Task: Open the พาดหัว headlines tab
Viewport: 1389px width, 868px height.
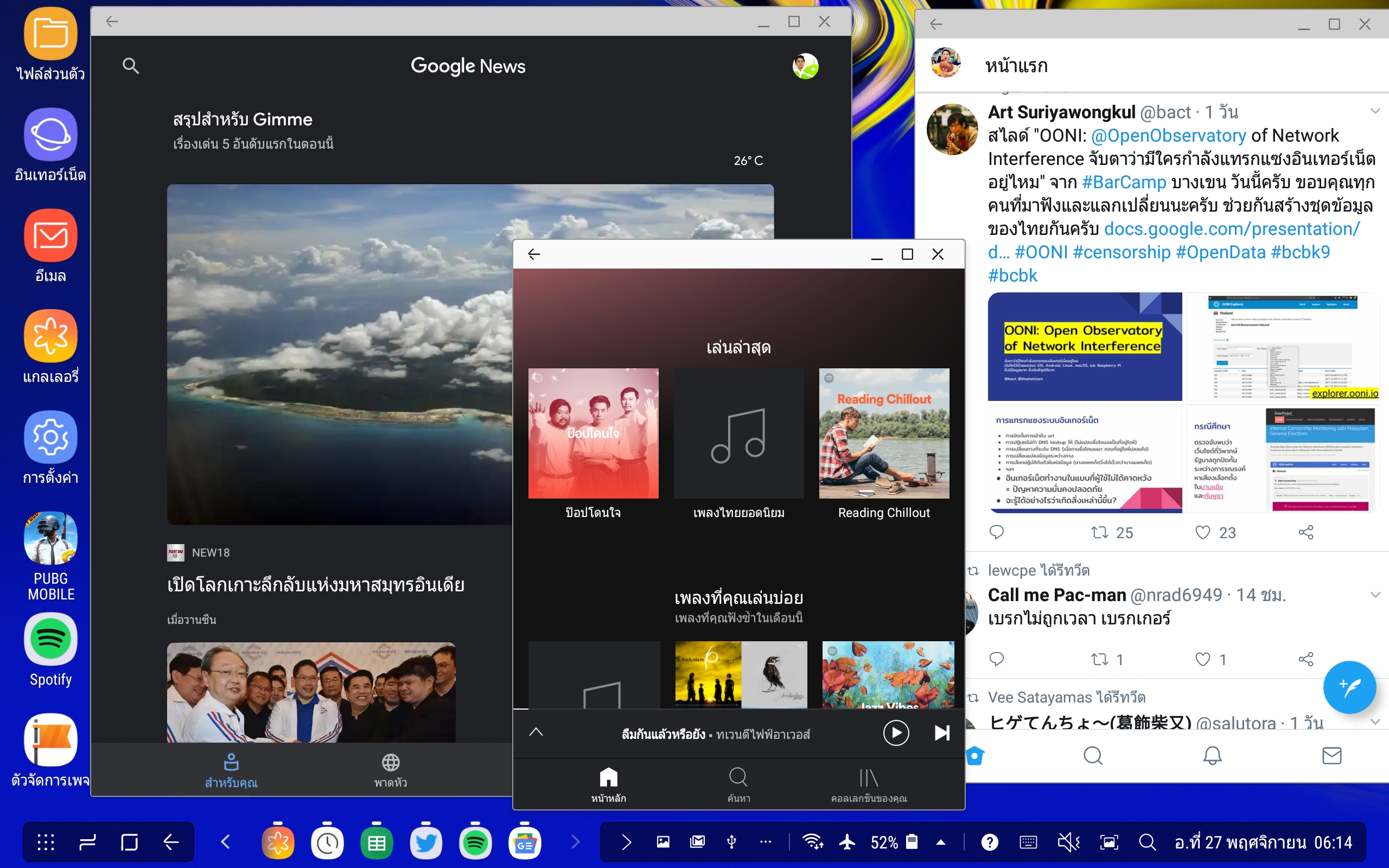Action: click(x=390, y=770)
